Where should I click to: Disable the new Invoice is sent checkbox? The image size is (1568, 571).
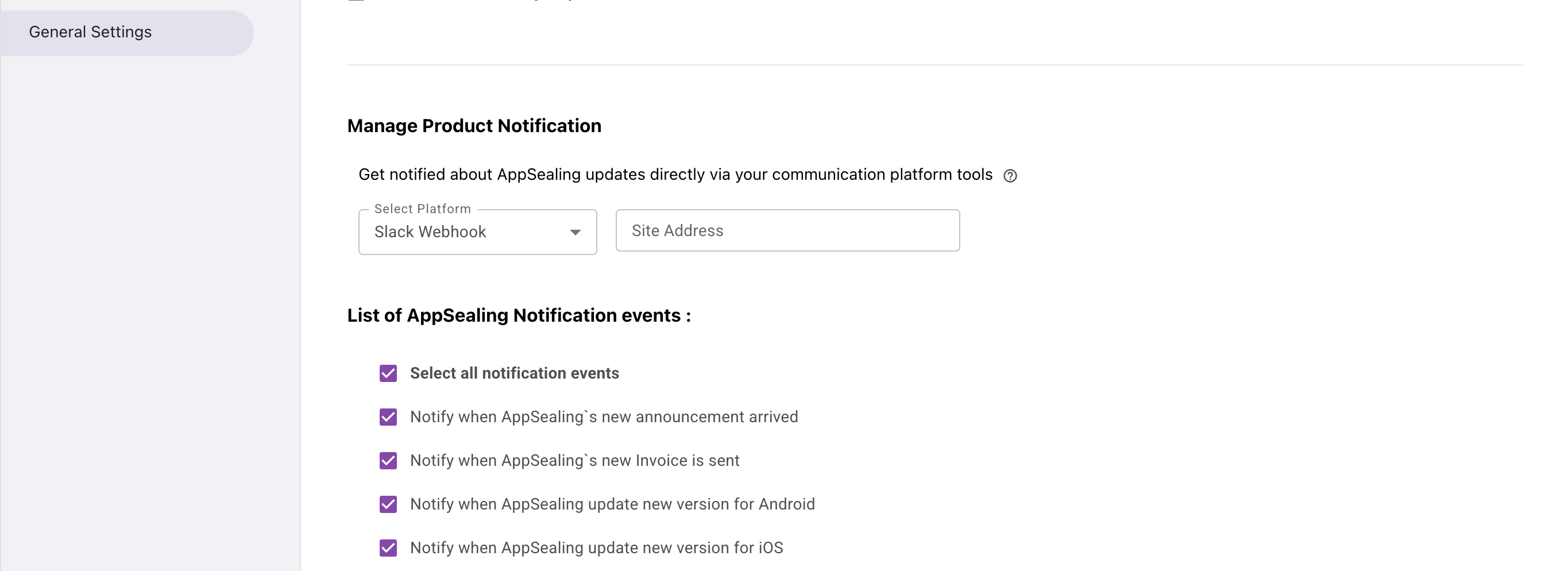click(x=388, y=461)
